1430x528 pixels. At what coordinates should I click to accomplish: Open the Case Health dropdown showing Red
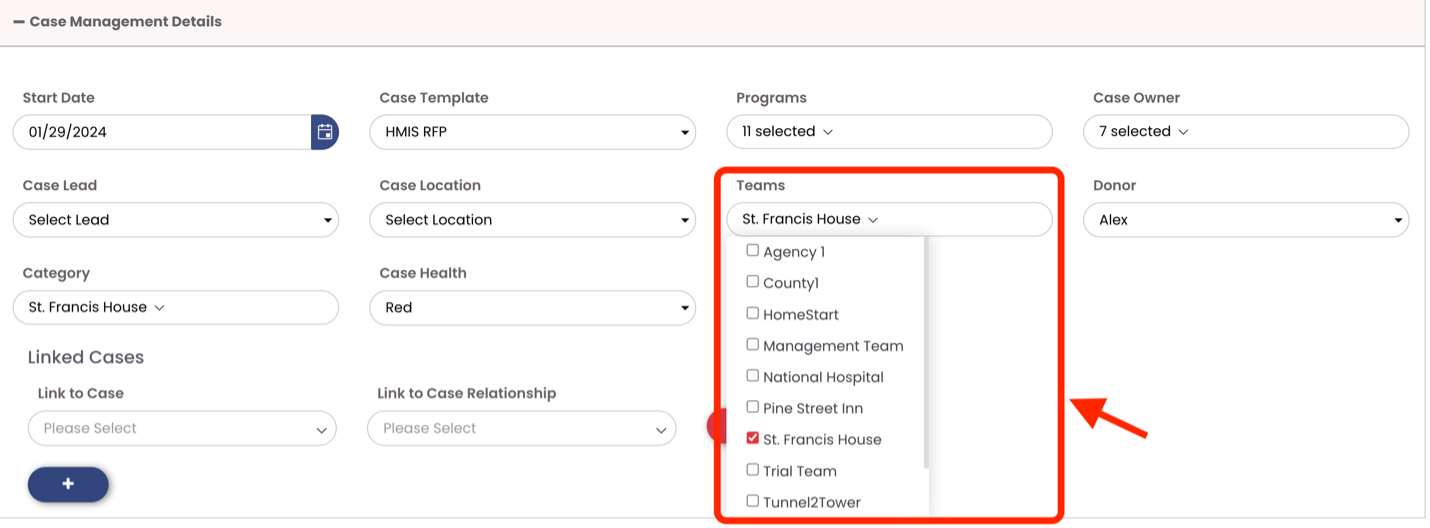tap(533, 308)
